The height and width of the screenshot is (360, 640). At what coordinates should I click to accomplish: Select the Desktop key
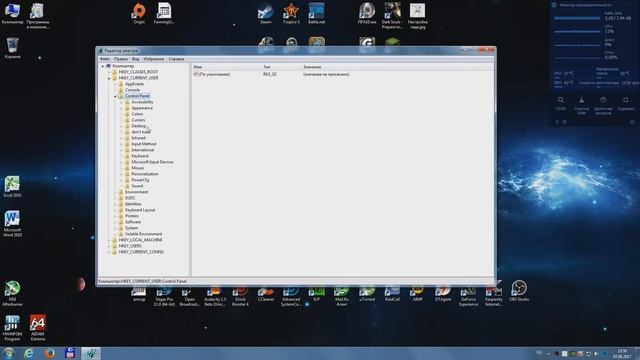(138, 126)
